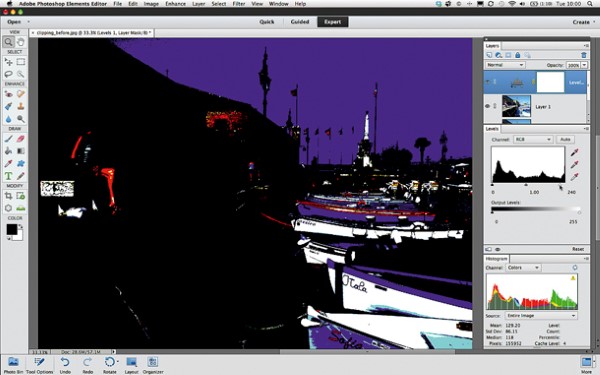
Task: Select the Zoom tool in the View section
Action: tap(8, 42)
